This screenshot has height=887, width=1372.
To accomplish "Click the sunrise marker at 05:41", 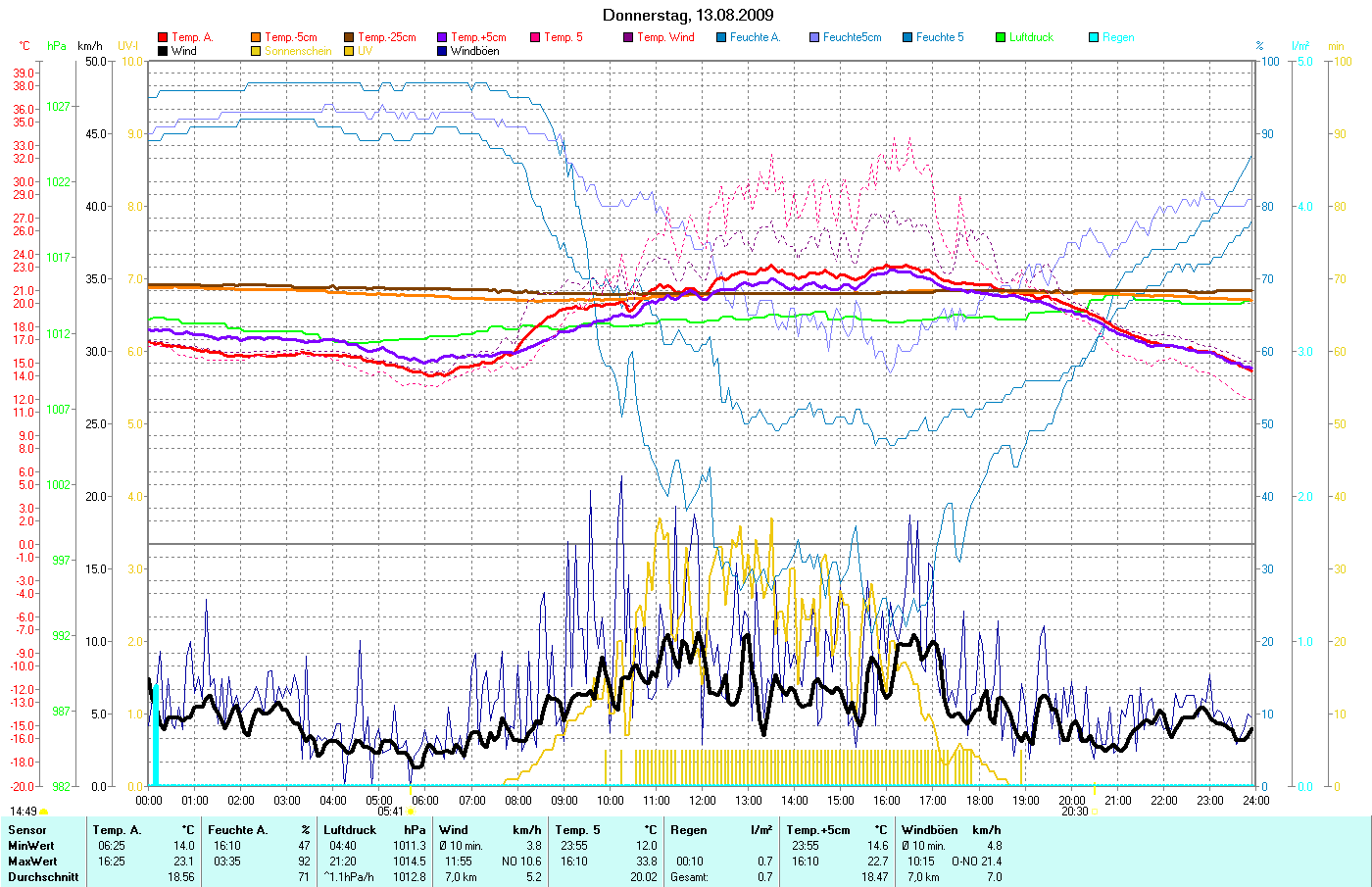I will pos(410,812).
